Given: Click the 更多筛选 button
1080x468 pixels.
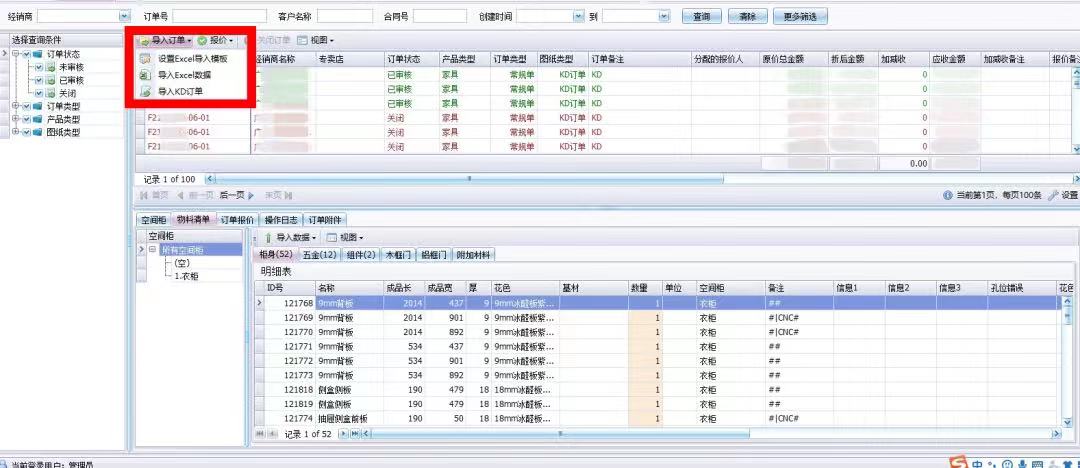Looking at the screenshot, I should coord(800,16).
